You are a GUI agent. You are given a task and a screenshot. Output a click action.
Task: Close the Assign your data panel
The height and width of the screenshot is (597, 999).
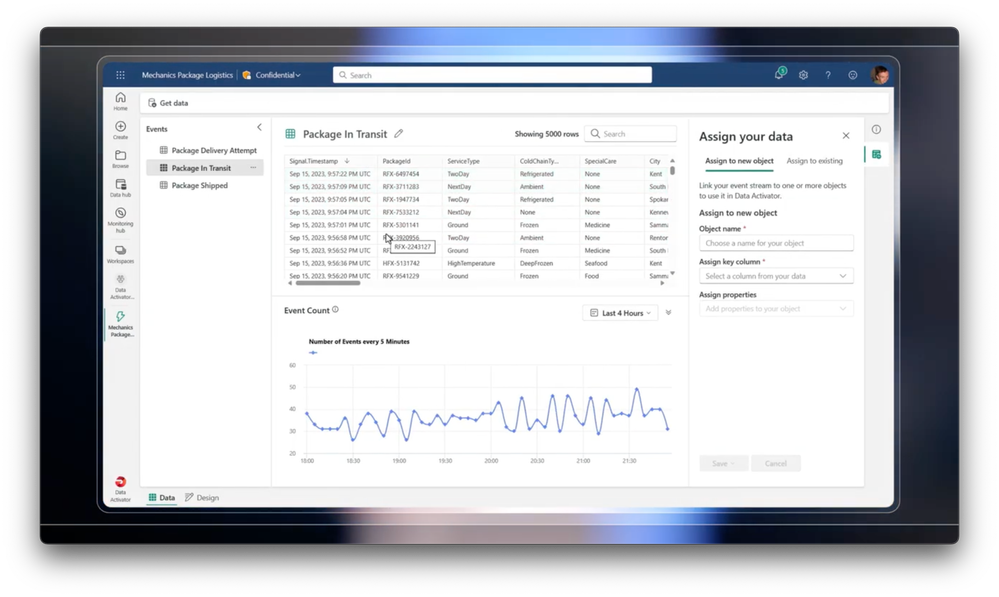click(846, 136)
